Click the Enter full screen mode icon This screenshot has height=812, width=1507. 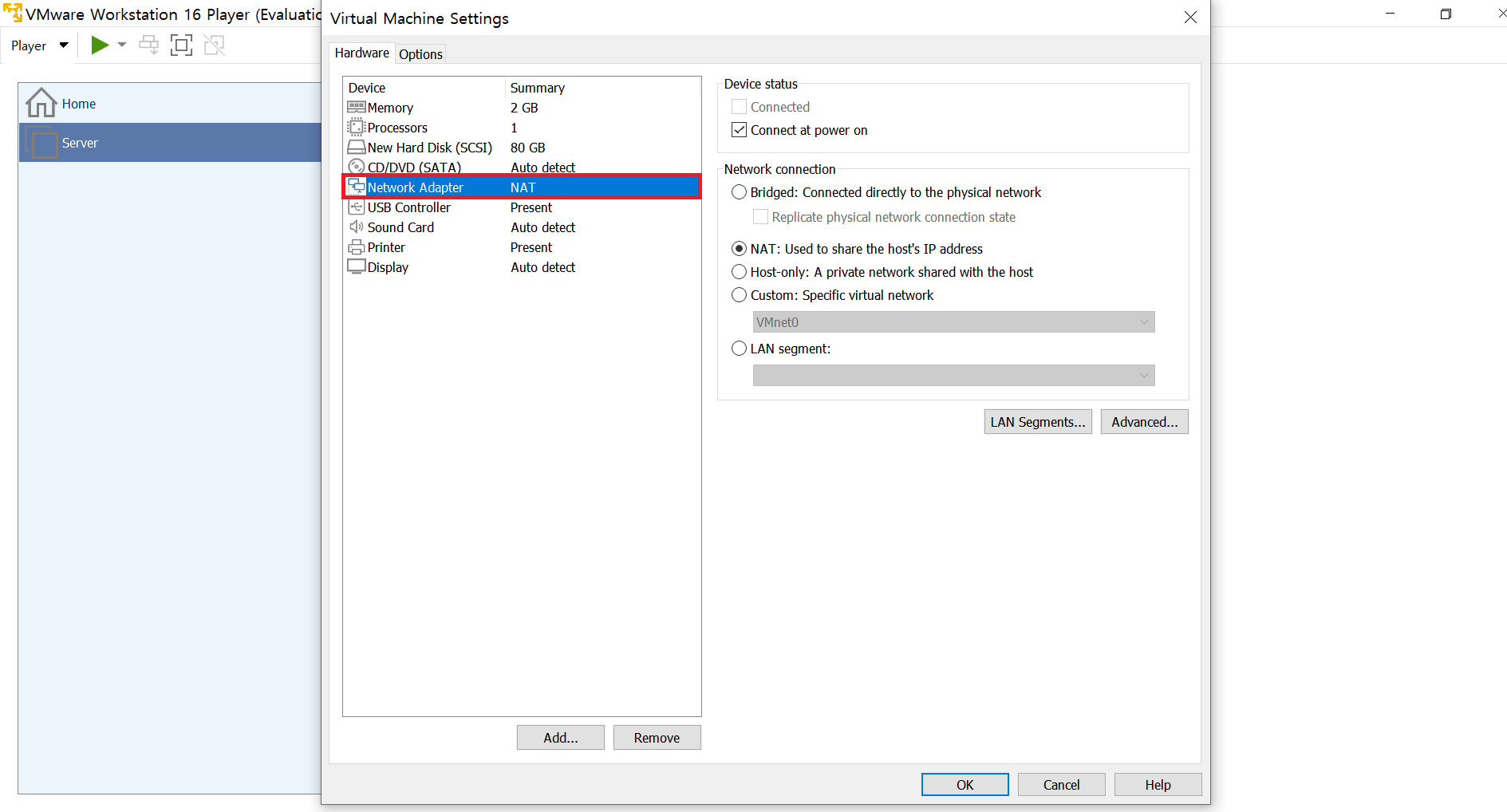182,45
